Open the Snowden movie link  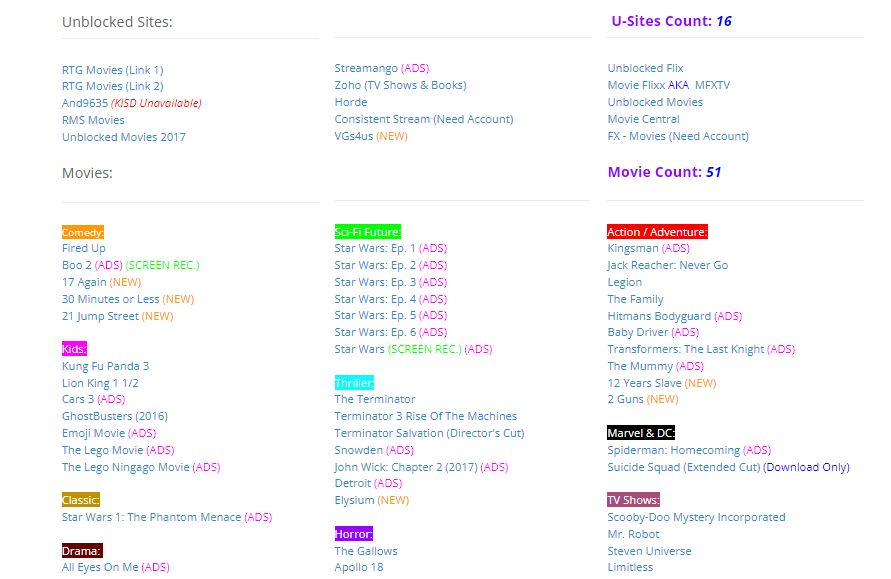pyautogui.click(x=359, y=451)
